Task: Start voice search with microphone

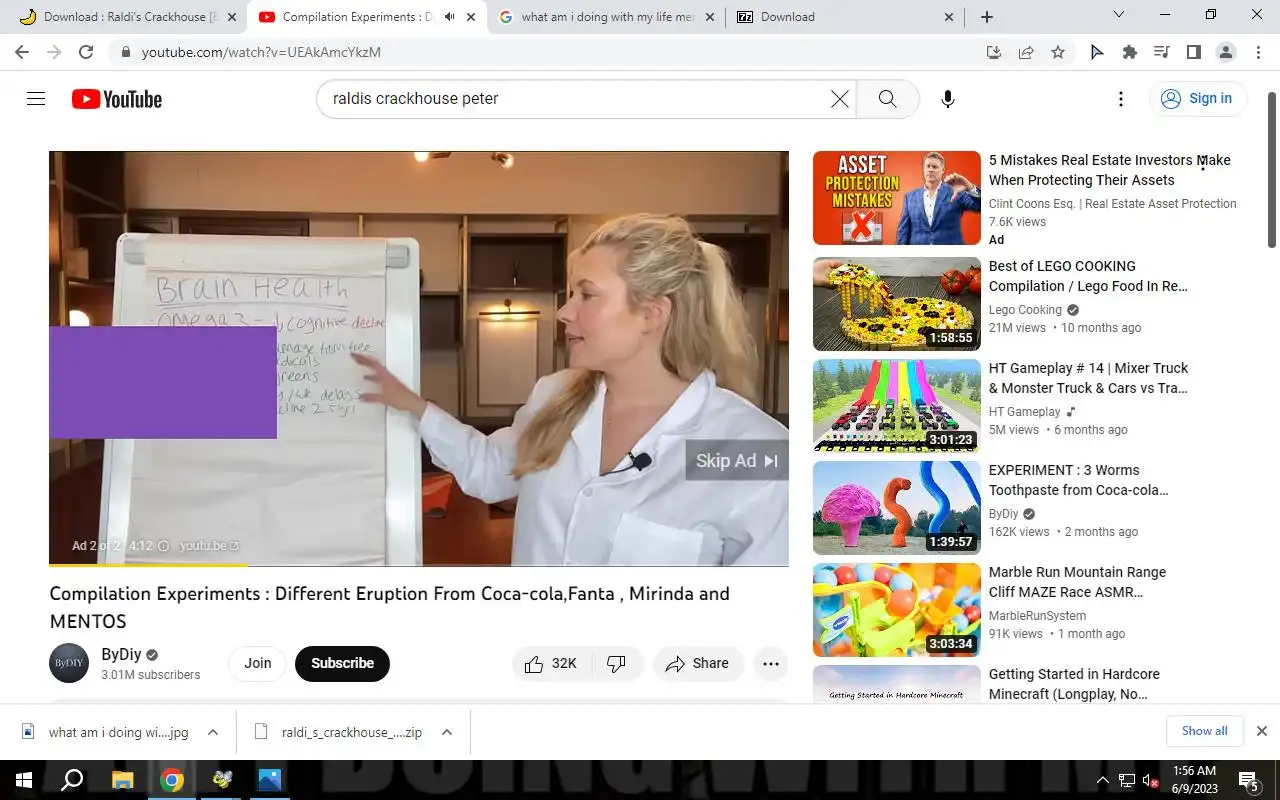Action: coord(948,99)
